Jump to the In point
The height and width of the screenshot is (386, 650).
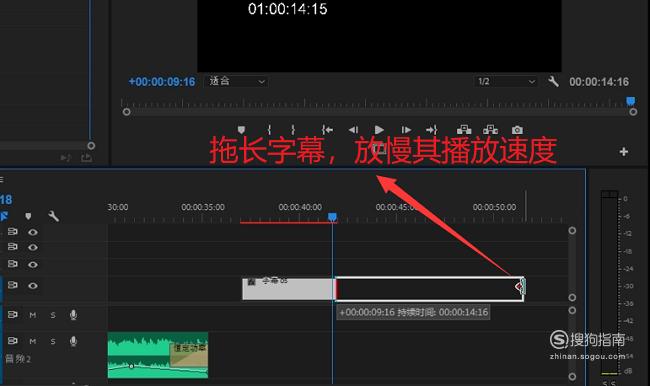click(327, 130)
